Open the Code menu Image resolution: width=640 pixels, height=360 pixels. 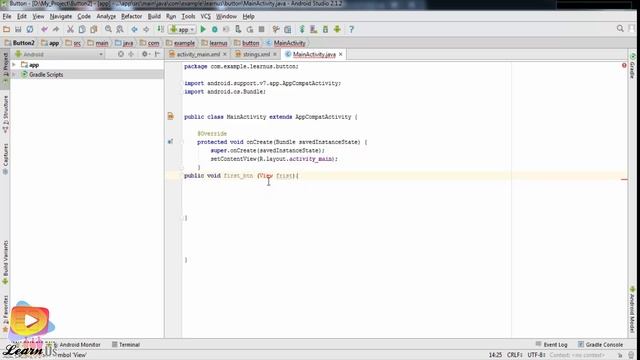point(84,17)
